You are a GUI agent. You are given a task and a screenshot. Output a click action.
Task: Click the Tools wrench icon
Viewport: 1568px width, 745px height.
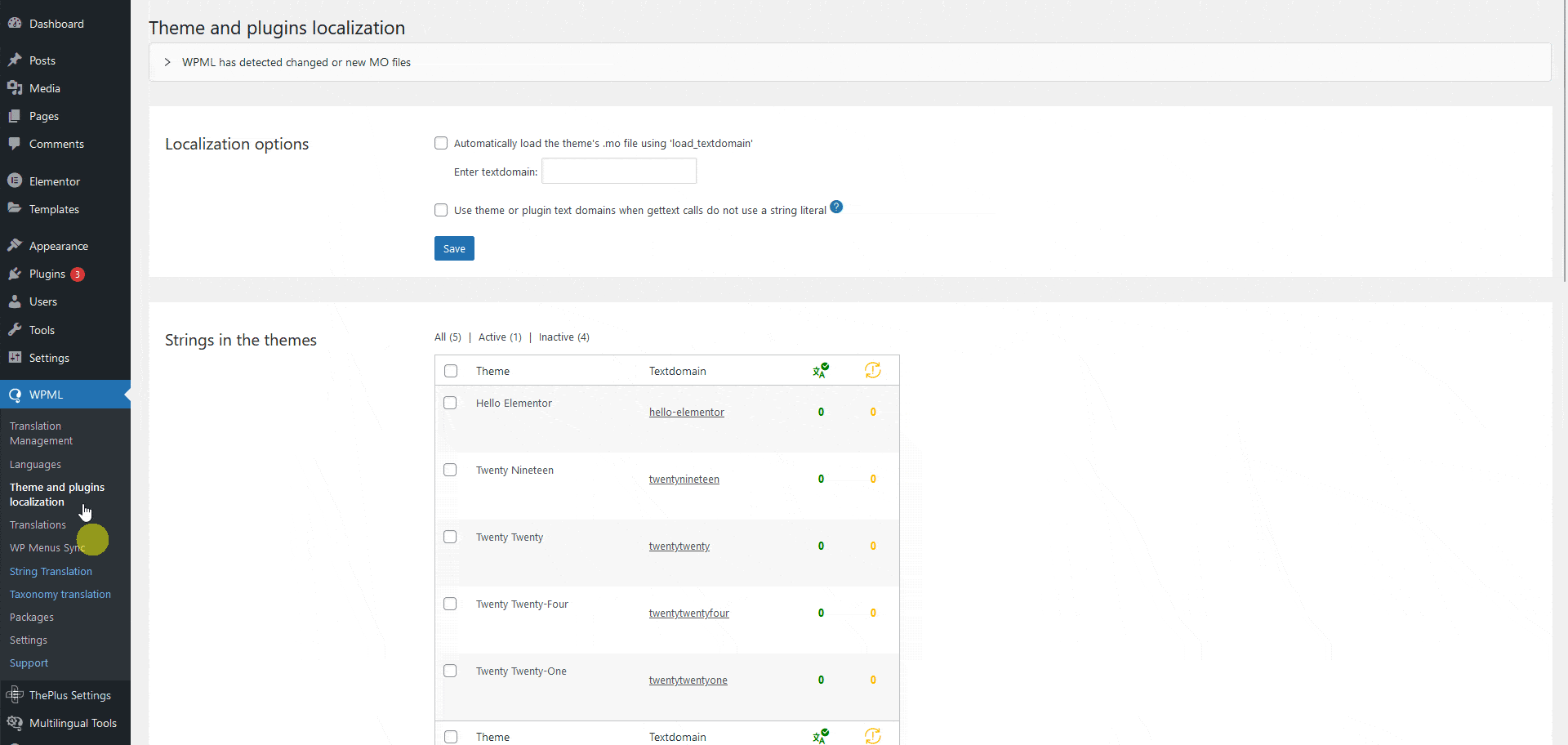[15, 330]
